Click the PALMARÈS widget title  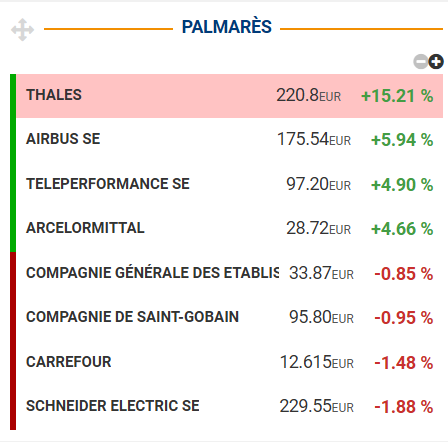click(227, 27)
